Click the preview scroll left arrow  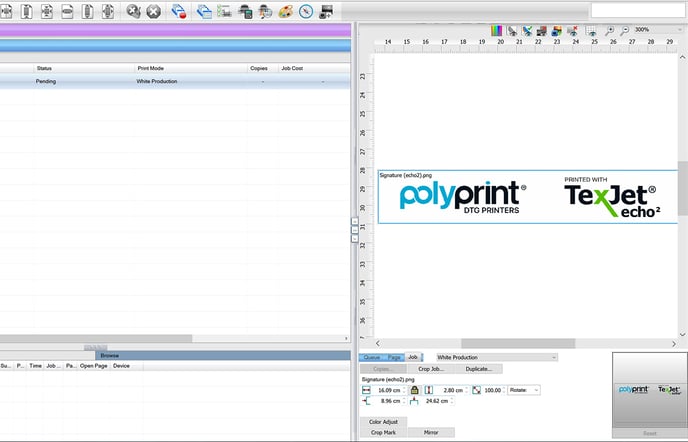378,343
